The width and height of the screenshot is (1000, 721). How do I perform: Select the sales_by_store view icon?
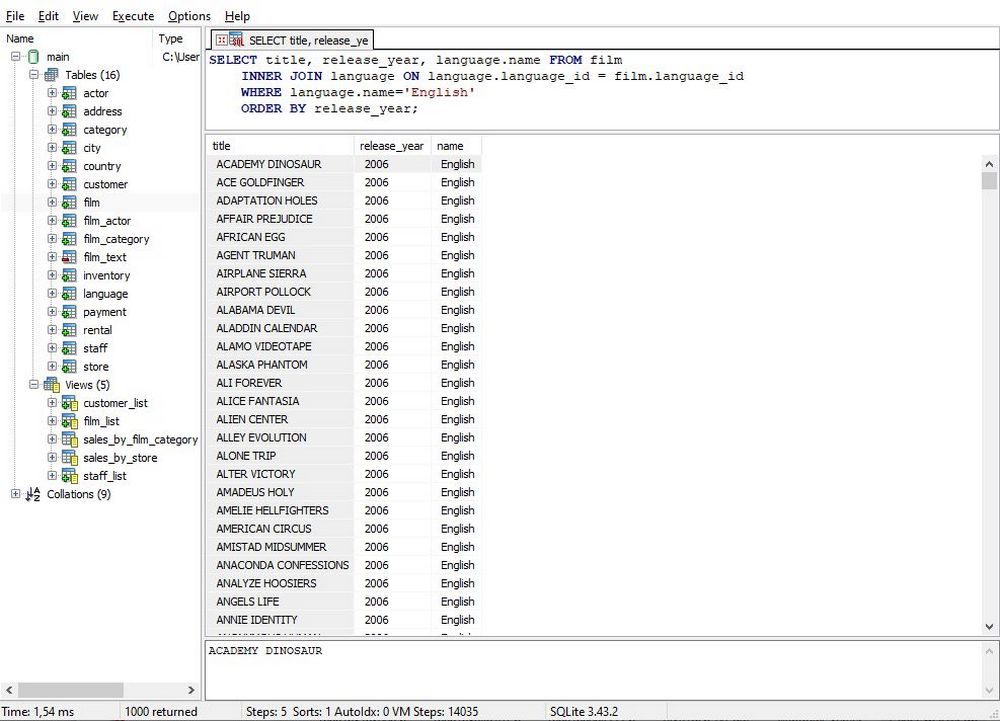pyautogui.click(x=69, y=458)
